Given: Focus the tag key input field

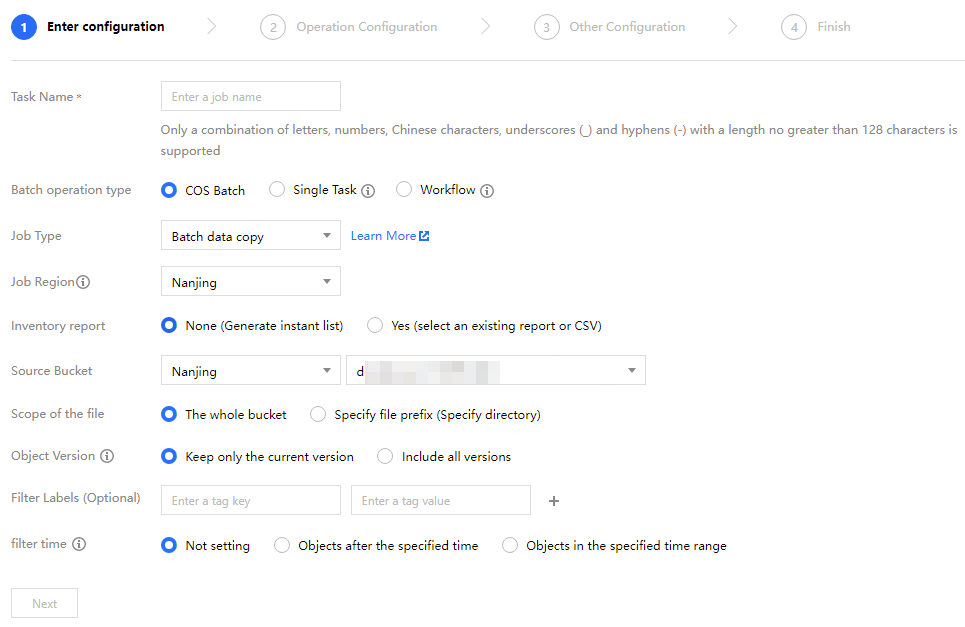Looking at the screenshot, I should pos(250,500).
